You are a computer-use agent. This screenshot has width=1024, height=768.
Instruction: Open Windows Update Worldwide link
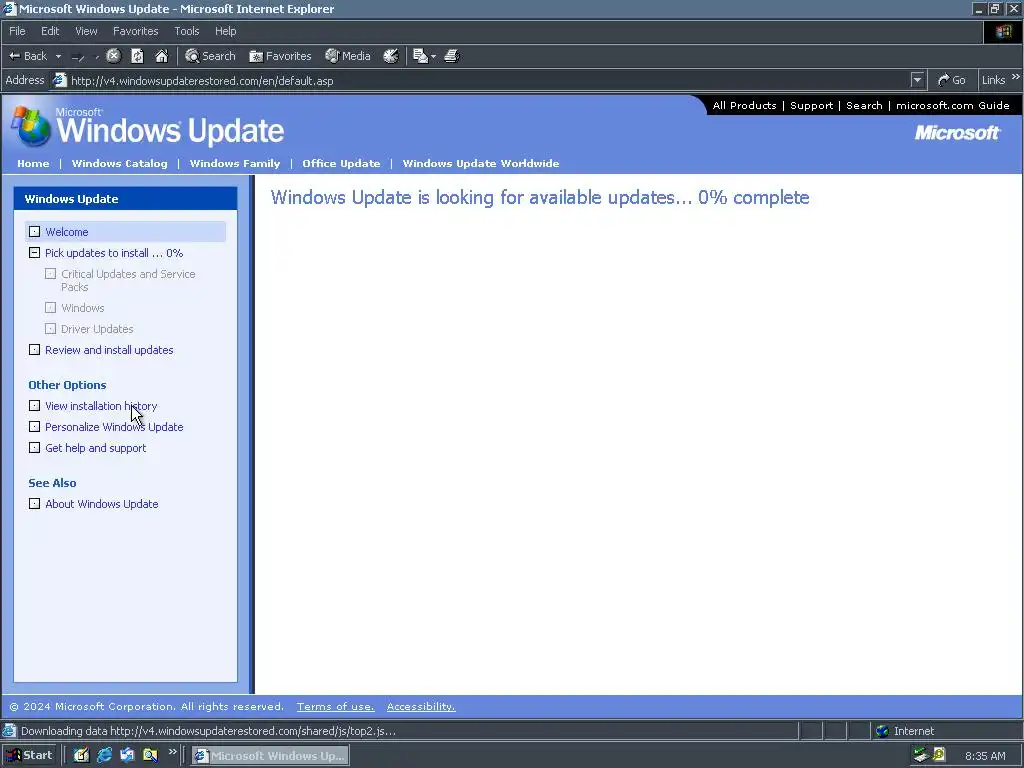(481, 163)
